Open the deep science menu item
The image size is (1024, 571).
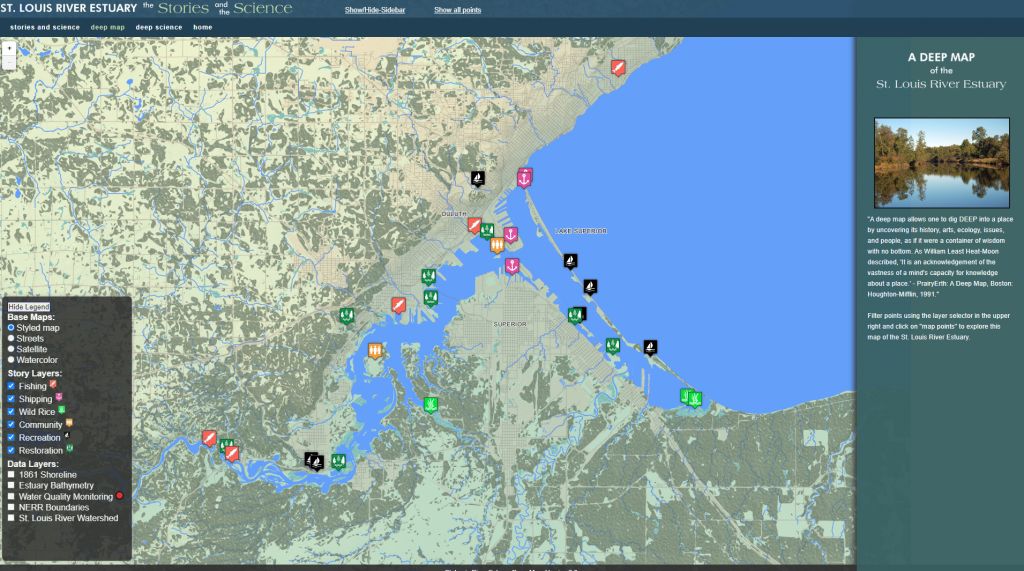click(x=159, y=27)
